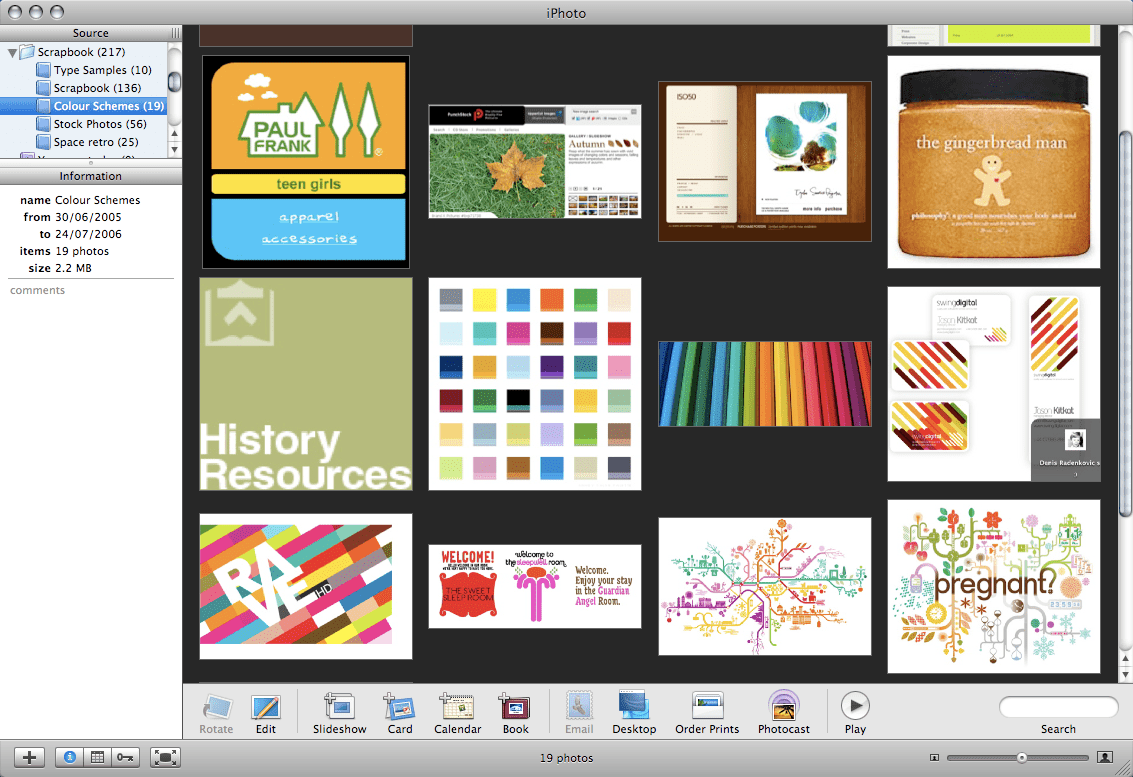This screenshot has height=777, width=1133.
Task: Click the size 2.2 MB value
Action: [x=73, y=268]
